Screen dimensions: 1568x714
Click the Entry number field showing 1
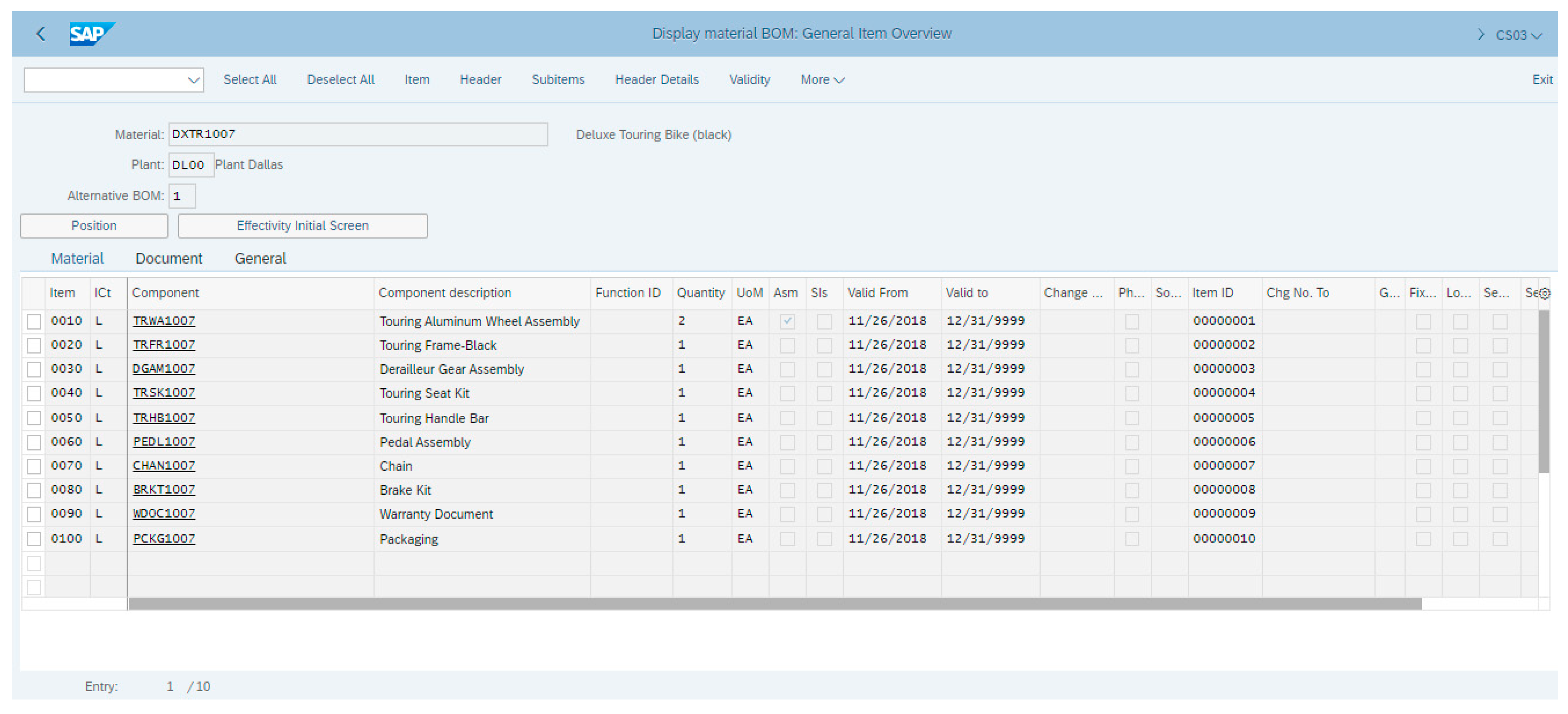coord(170,687)
